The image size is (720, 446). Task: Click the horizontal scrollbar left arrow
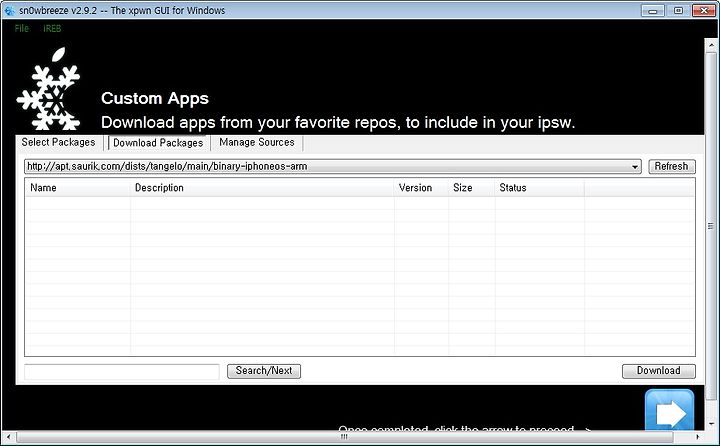tap(9, 437)
